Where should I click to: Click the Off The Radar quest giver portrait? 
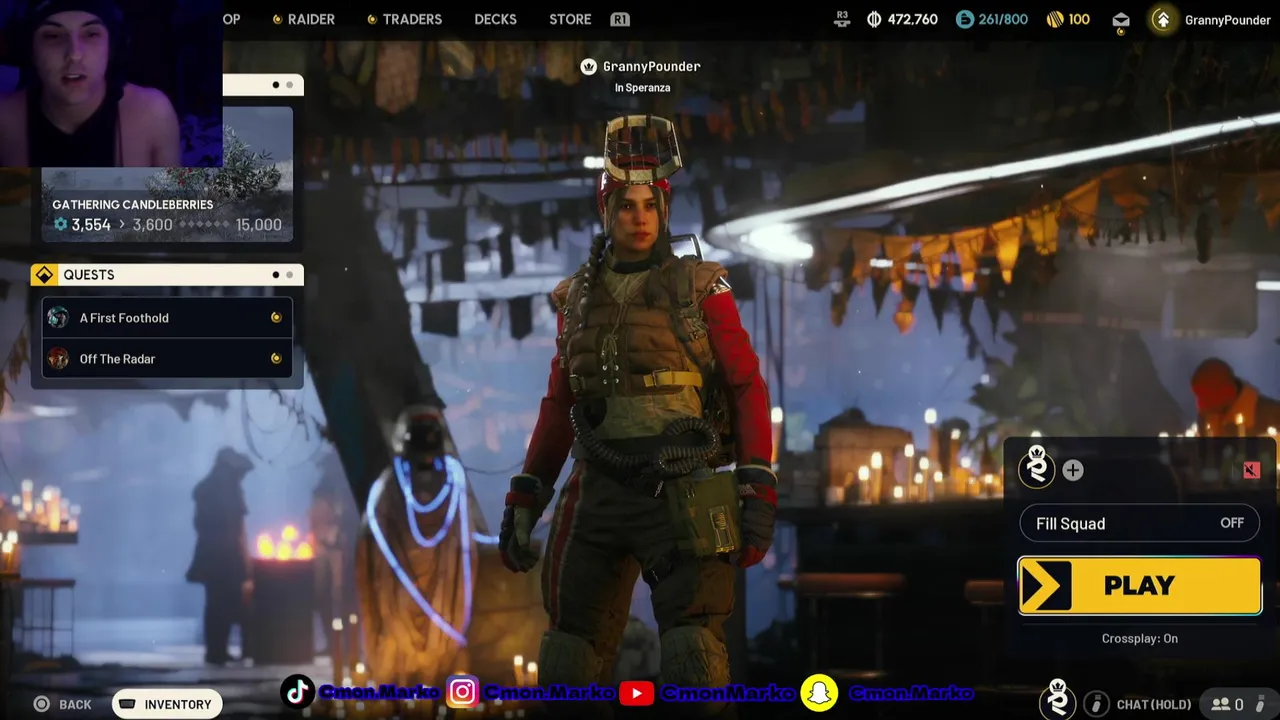pos(58,359)
